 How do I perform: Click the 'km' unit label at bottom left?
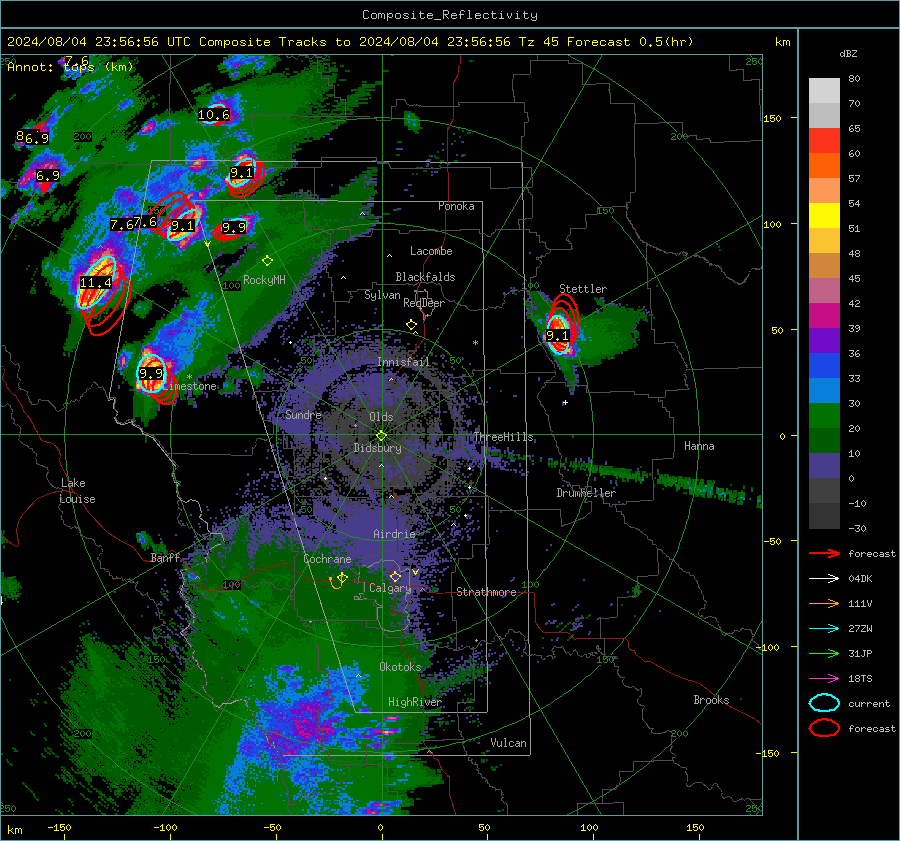14,830
